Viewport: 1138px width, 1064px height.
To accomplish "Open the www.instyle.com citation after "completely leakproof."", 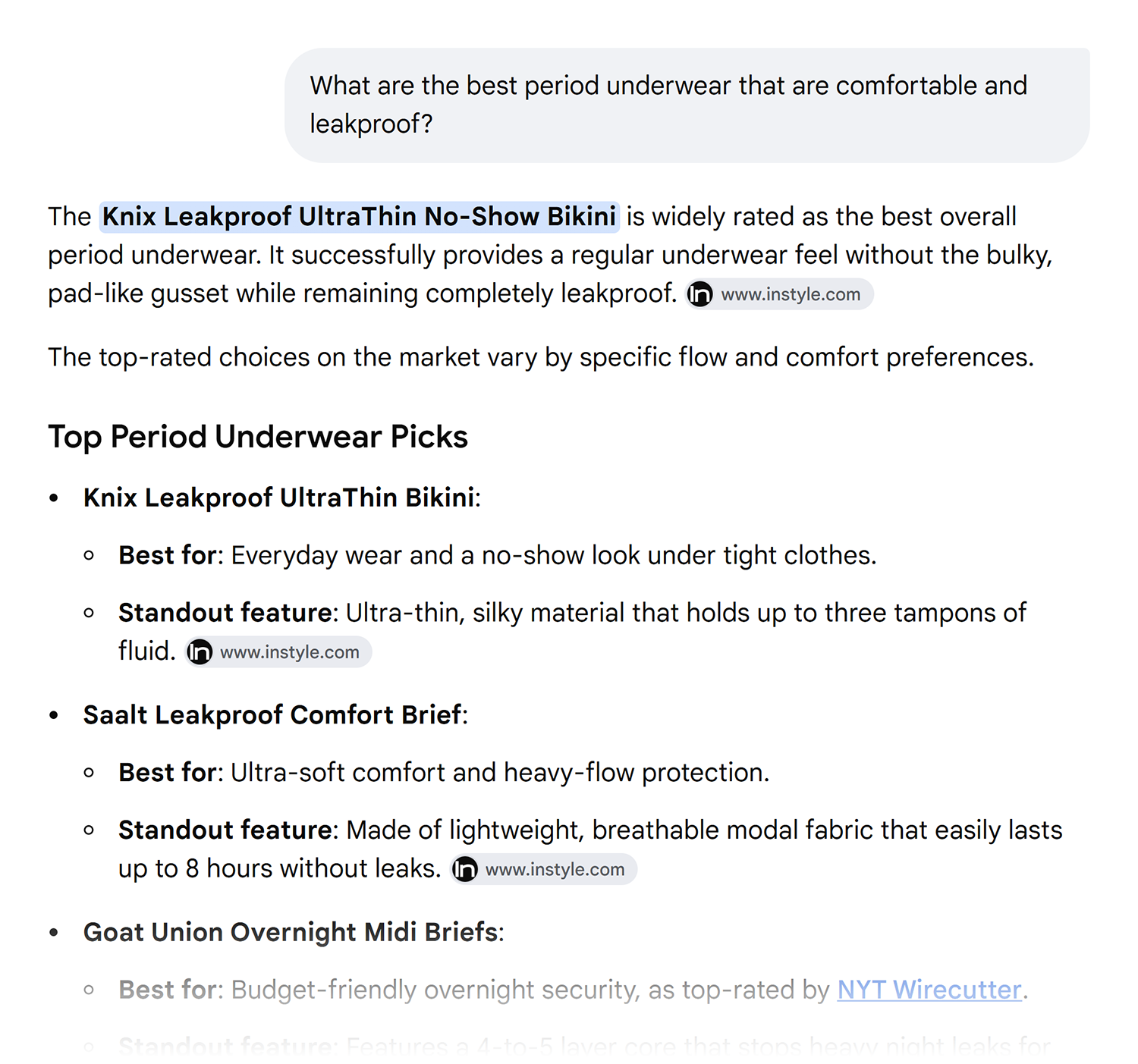I will [779, 294].
